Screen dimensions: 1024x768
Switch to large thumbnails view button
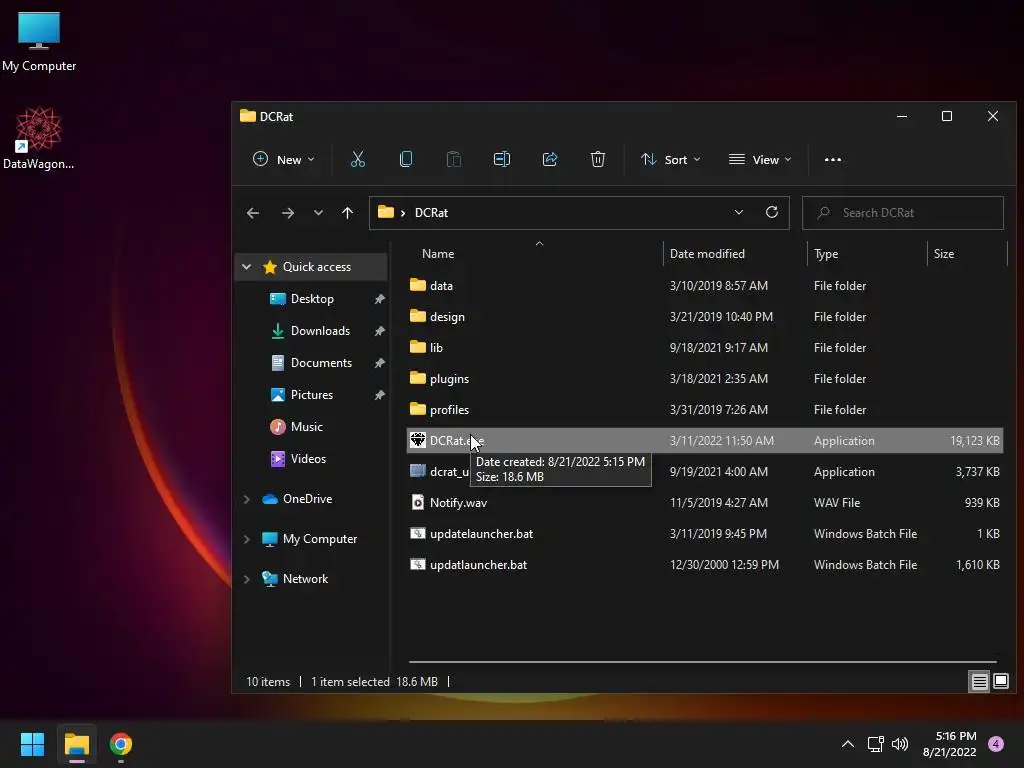[x=1000, y=682]
